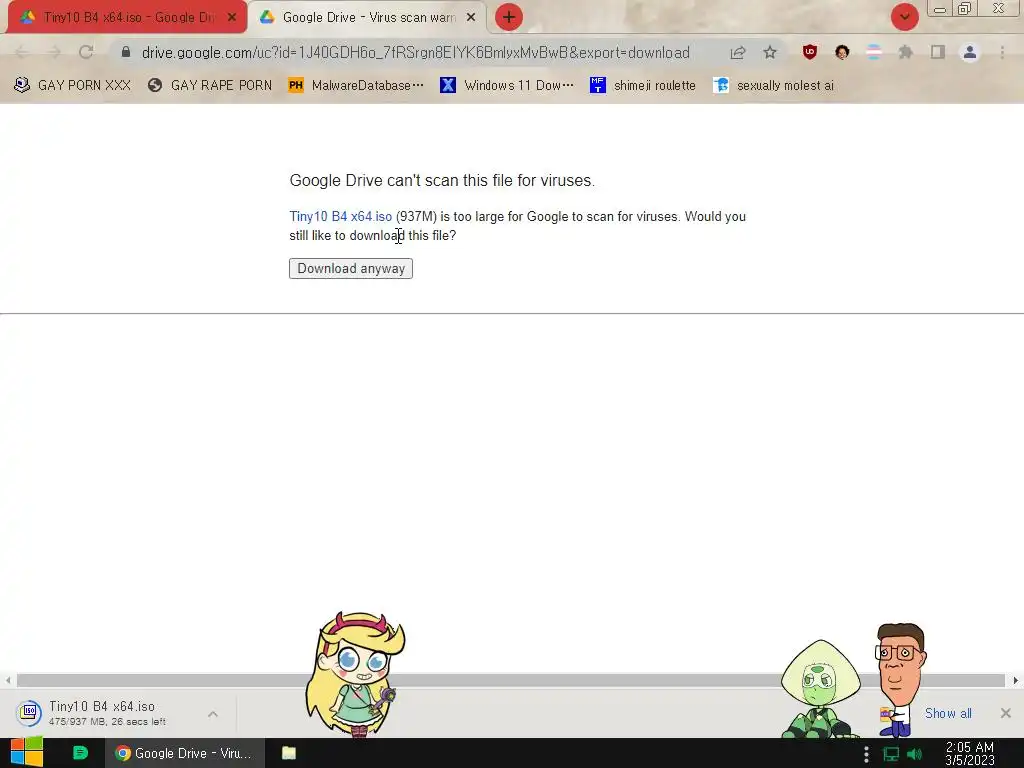
Task: Reload the current page
Action: pos(86,52)
